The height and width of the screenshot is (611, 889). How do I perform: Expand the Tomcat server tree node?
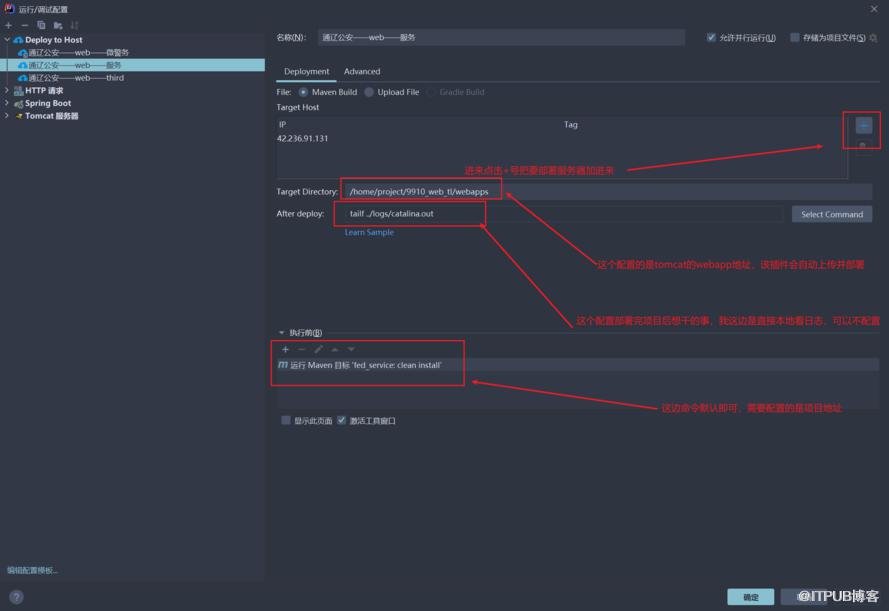pos(7,116)
